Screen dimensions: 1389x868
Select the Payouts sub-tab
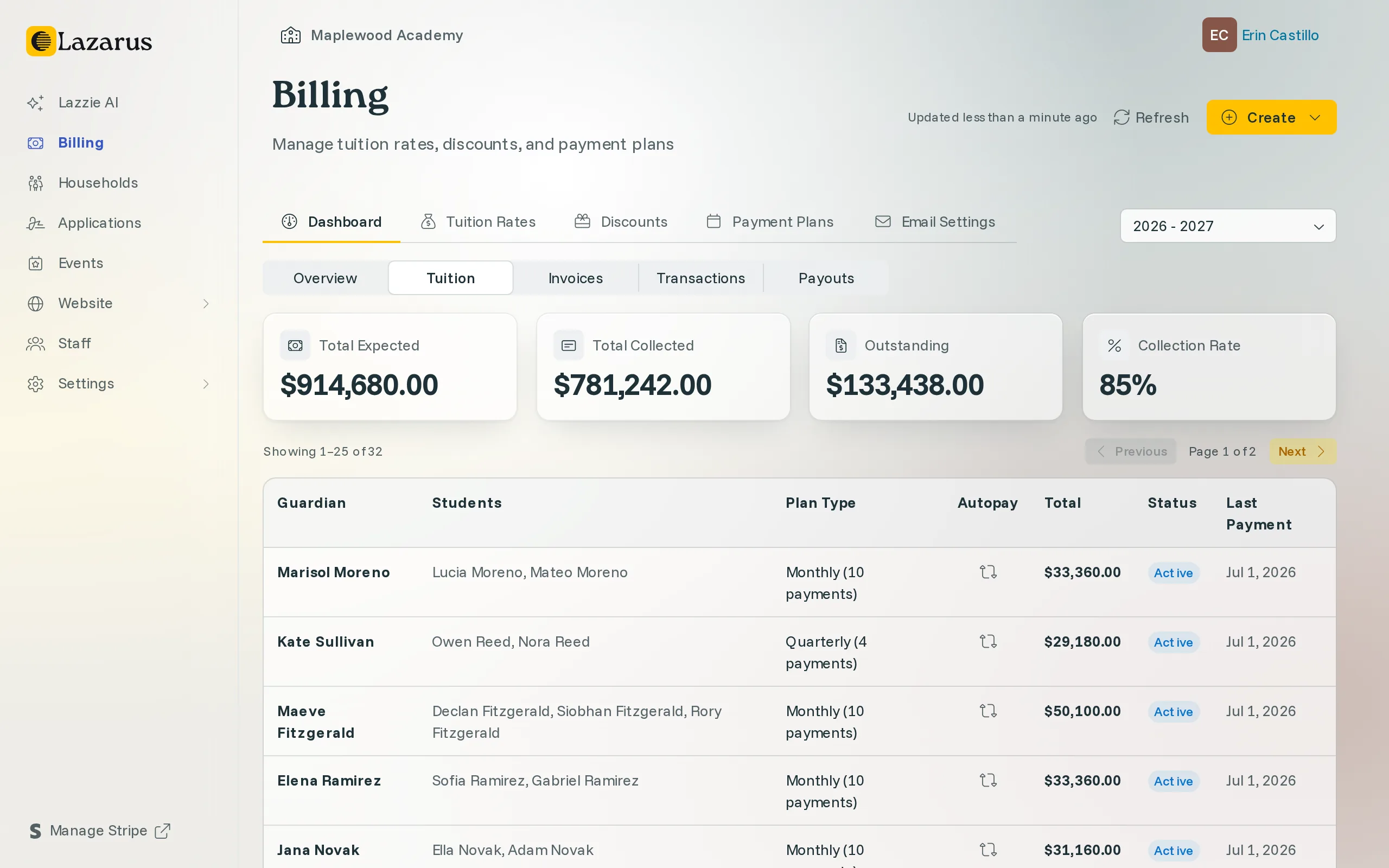[826, 278]
